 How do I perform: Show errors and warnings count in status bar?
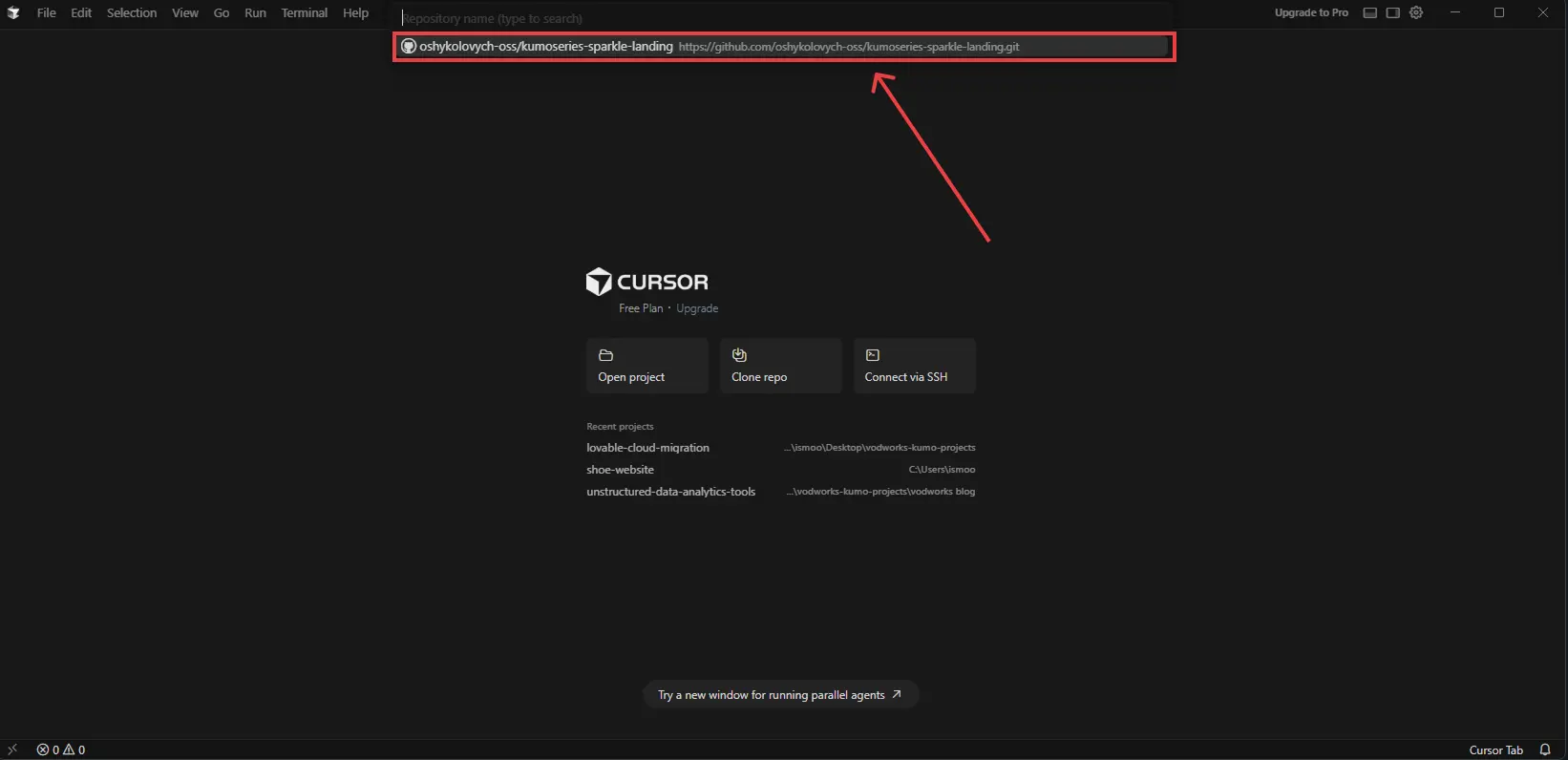(61, 749)
